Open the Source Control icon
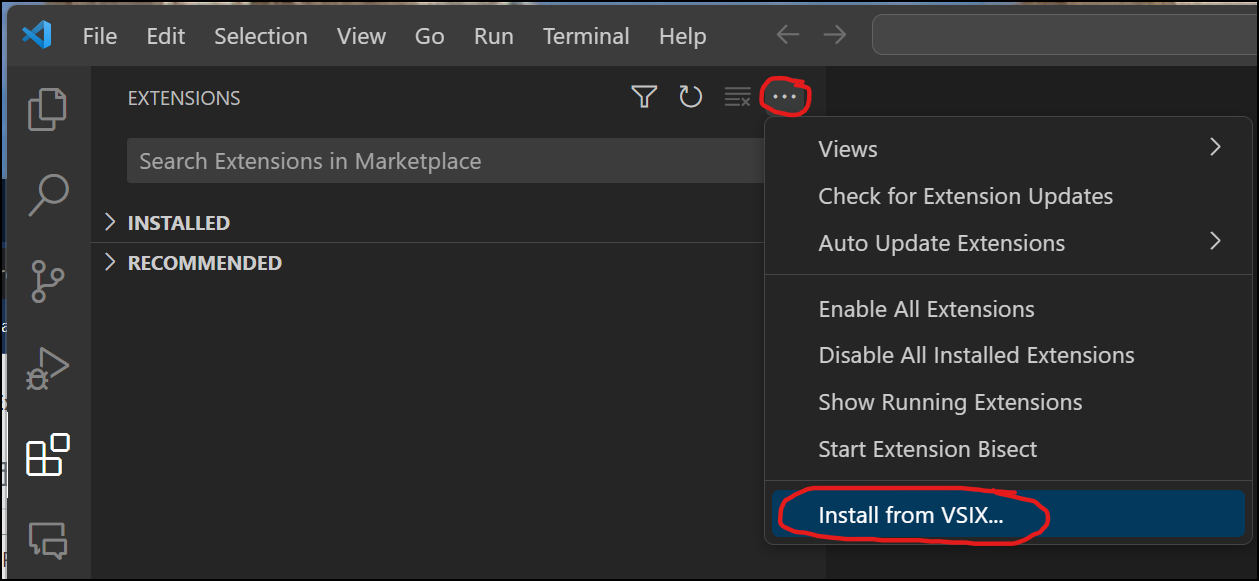 pos(47,281)
